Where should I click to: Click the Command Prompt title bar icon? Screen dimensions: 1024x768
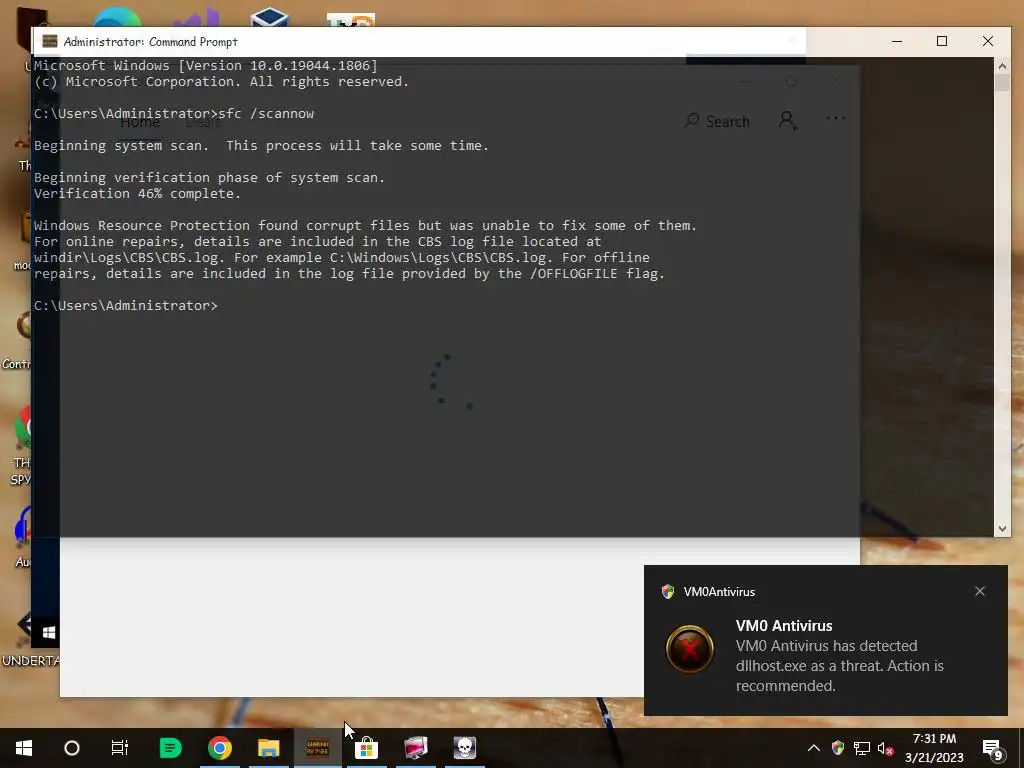(50, 41)
